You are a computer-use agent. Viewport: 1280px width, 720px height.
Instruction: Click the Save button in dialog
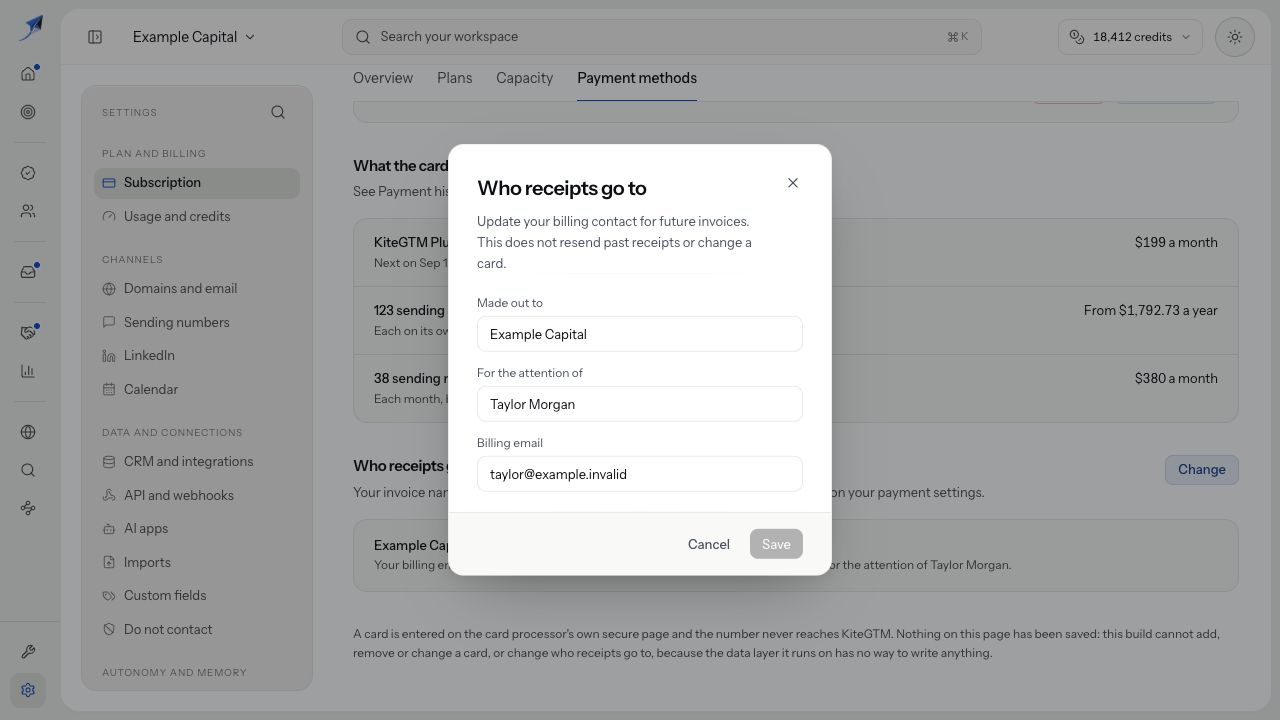pos(776,544)
